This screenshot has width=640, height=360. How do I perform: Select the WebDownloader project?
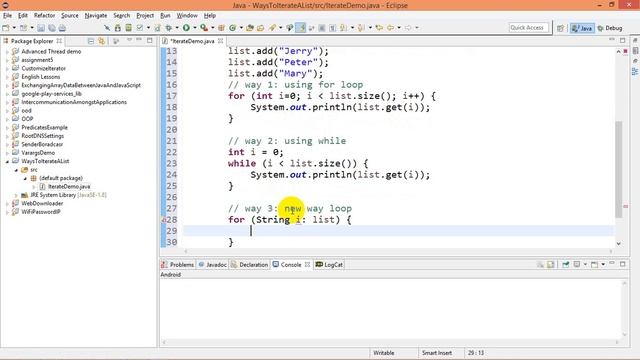[x=42, y=203]
